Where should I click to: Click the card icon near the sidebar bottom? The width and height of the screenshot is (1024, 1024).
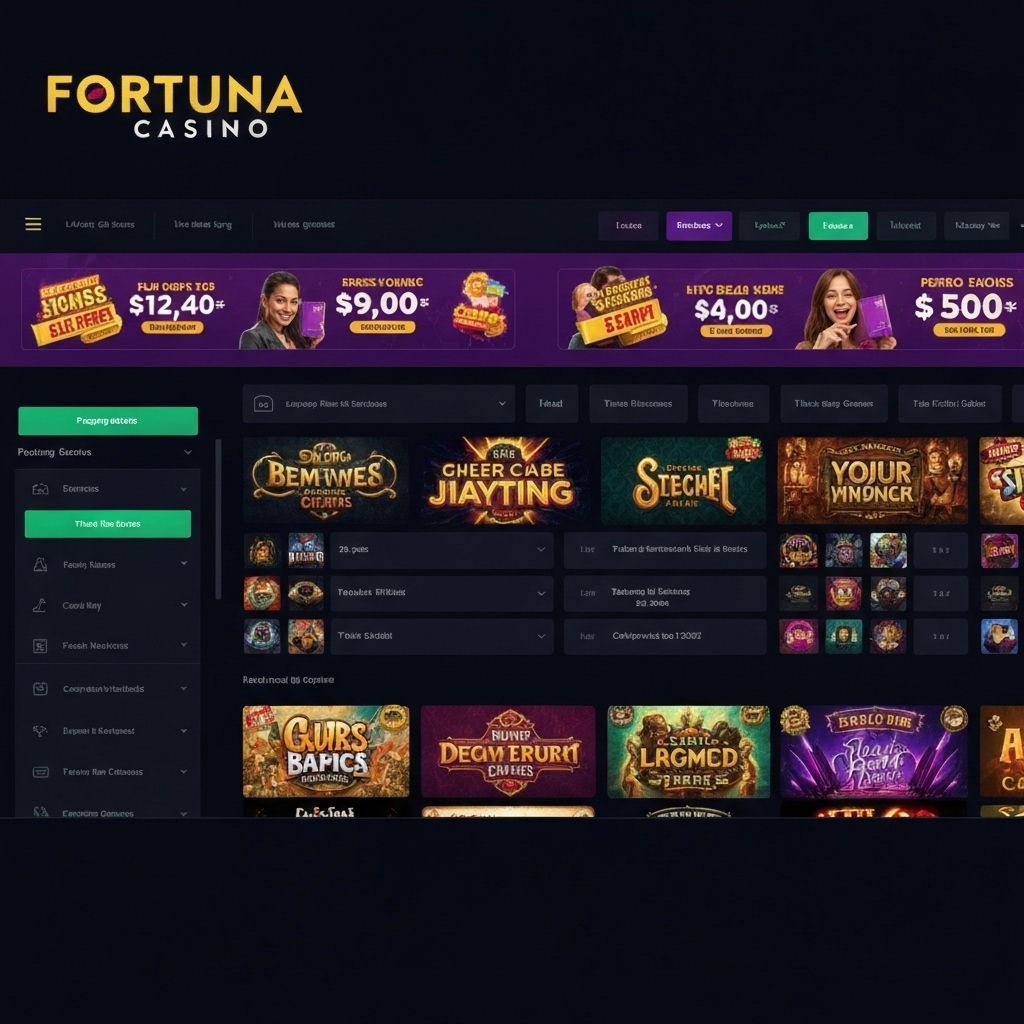pyautogui.click(x=40, y=772)
